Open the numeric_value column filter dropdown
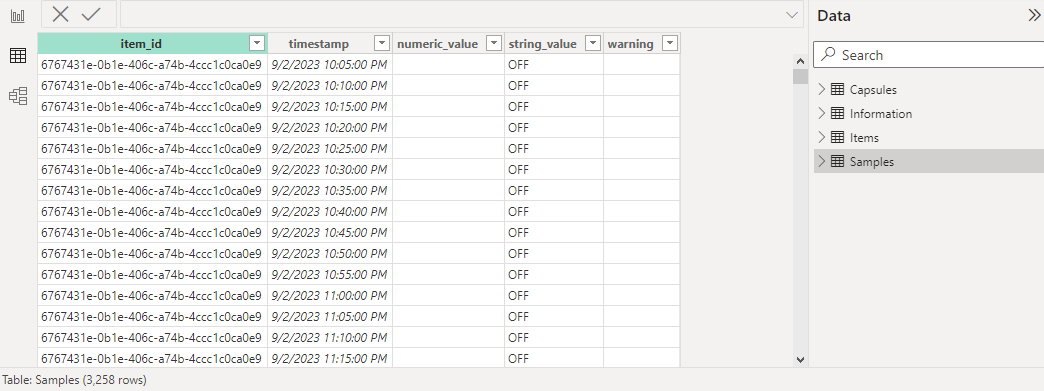 pos(493,44)
